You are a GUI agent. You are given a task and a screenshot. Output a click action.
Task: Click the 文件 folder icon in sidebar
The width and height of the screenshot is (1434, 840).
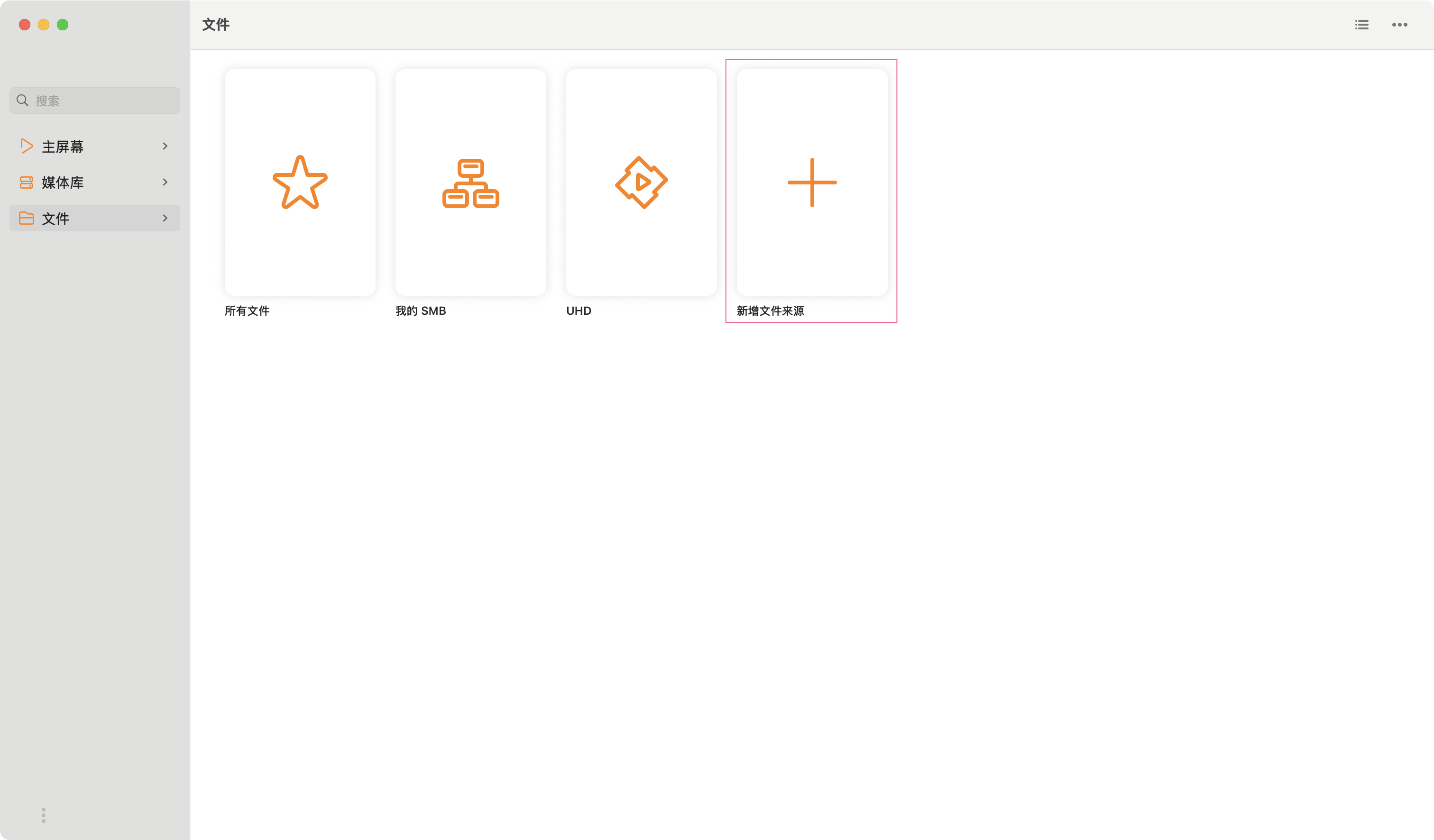(x=26, y=219)
